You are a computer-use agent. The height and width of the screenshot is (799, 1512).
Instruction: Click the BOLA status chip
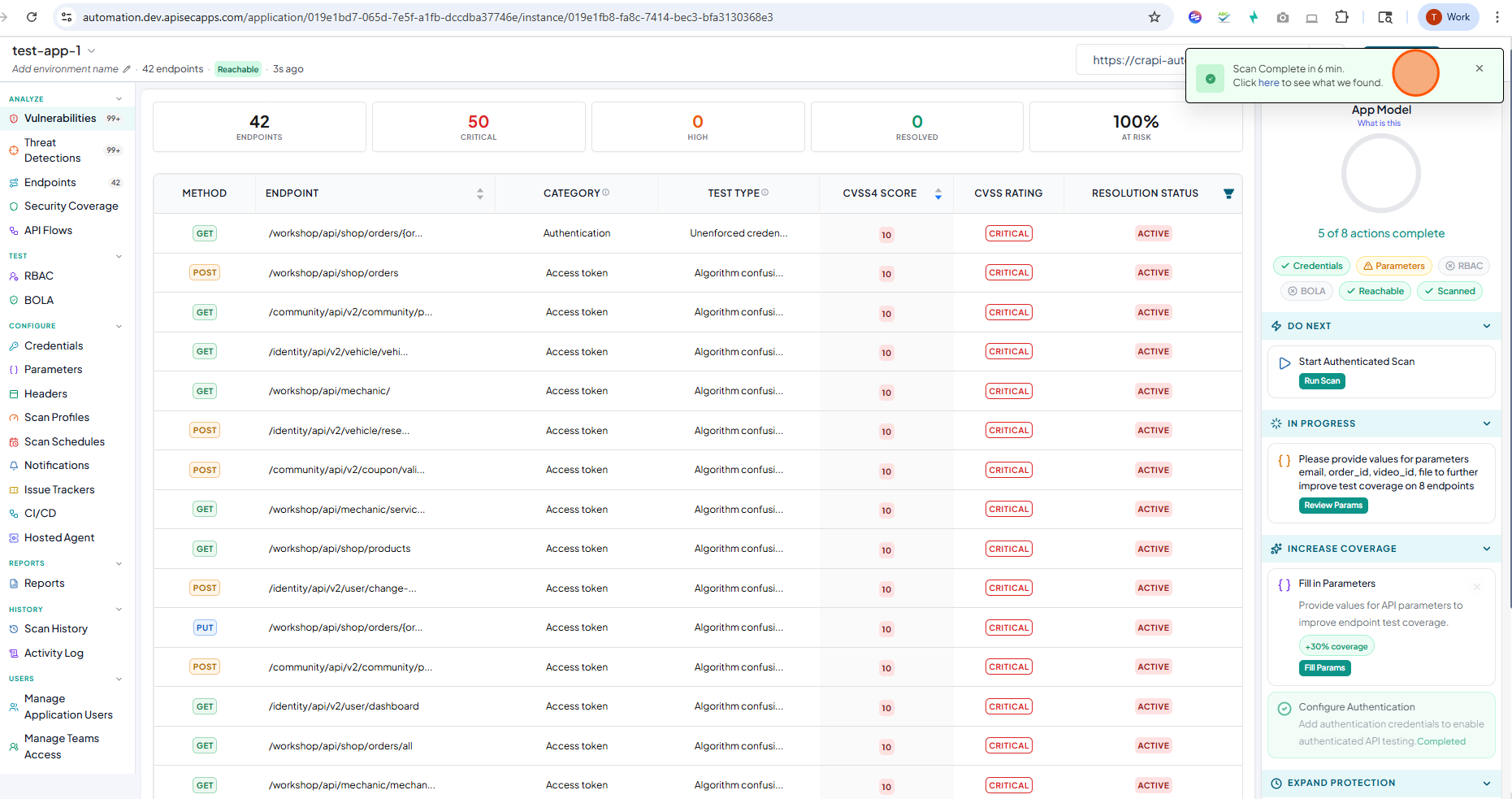pos(1306,291)
